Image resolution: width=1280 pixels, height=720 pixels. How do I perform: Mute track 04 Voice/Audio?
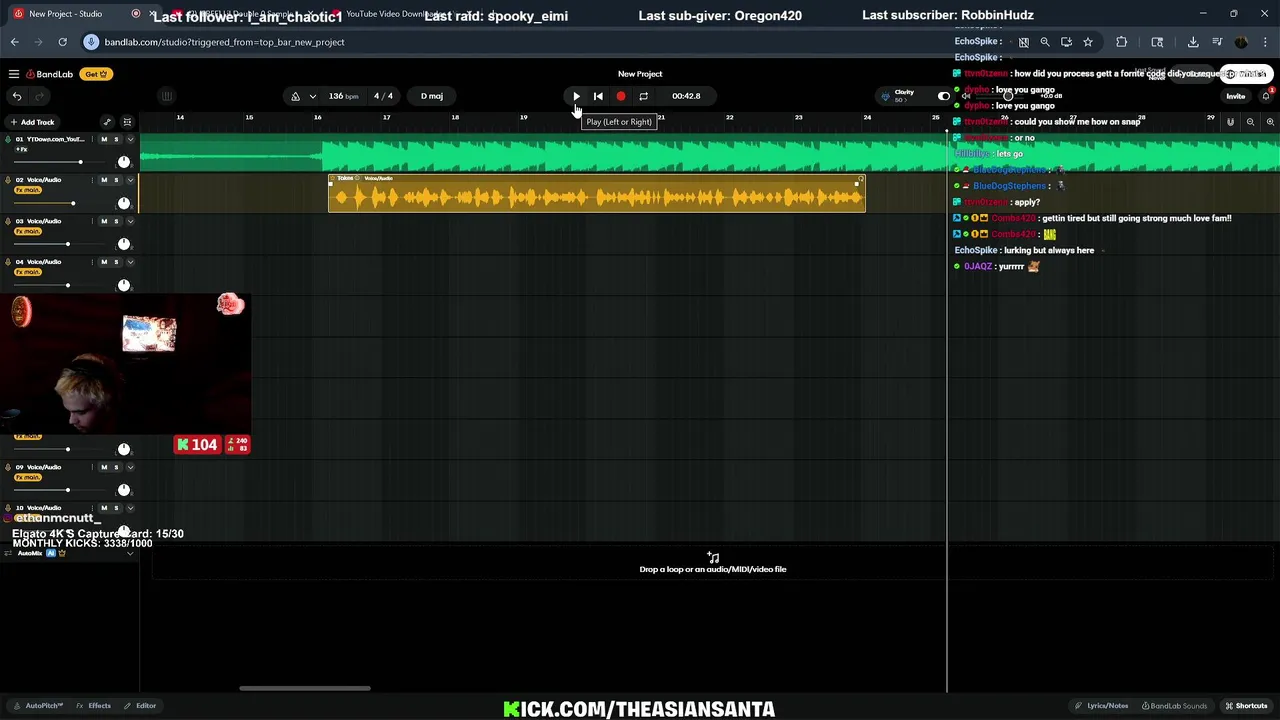point(104,262)
